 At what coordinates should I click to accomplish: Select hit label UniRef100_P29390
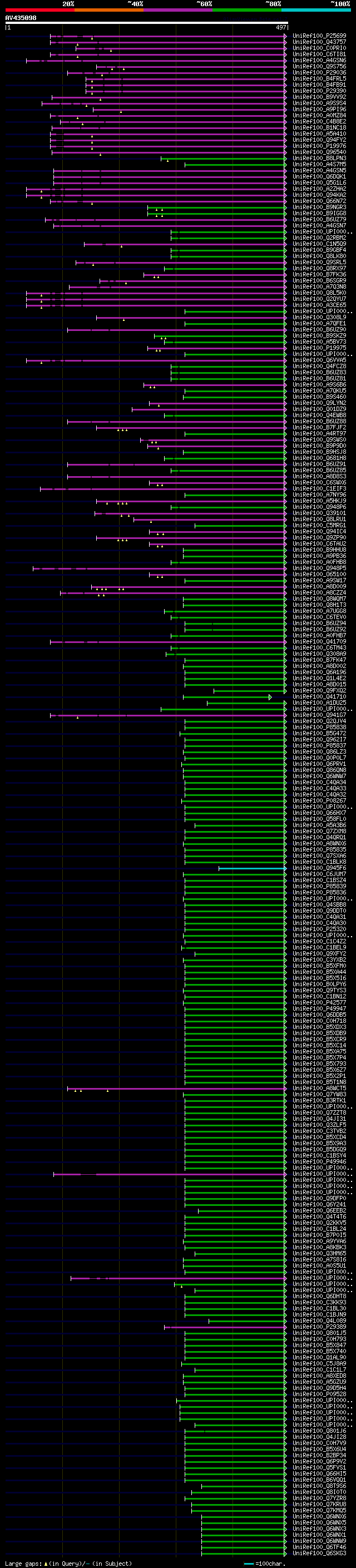tap(319, 91)
